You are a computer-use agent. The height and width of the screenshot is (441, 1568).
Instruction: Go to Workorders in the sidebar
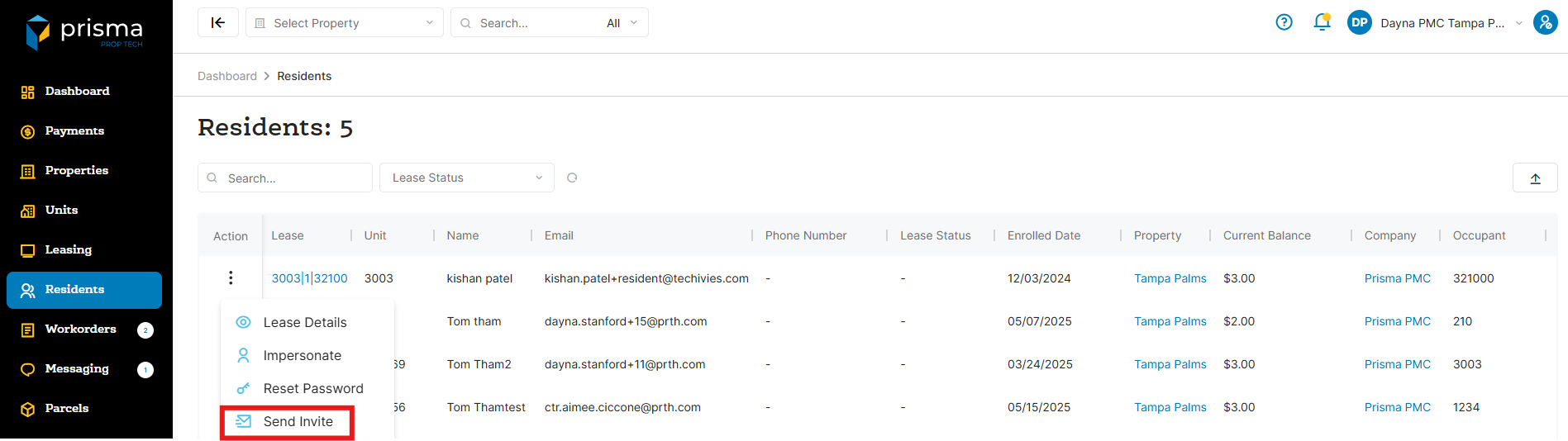tap(80, 329)
